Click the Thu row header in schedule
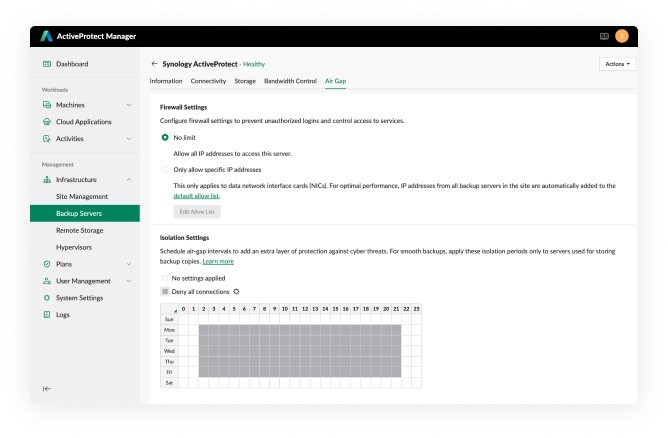The height and width of the screenshot is (438, 668). click(x=169, y=362)
